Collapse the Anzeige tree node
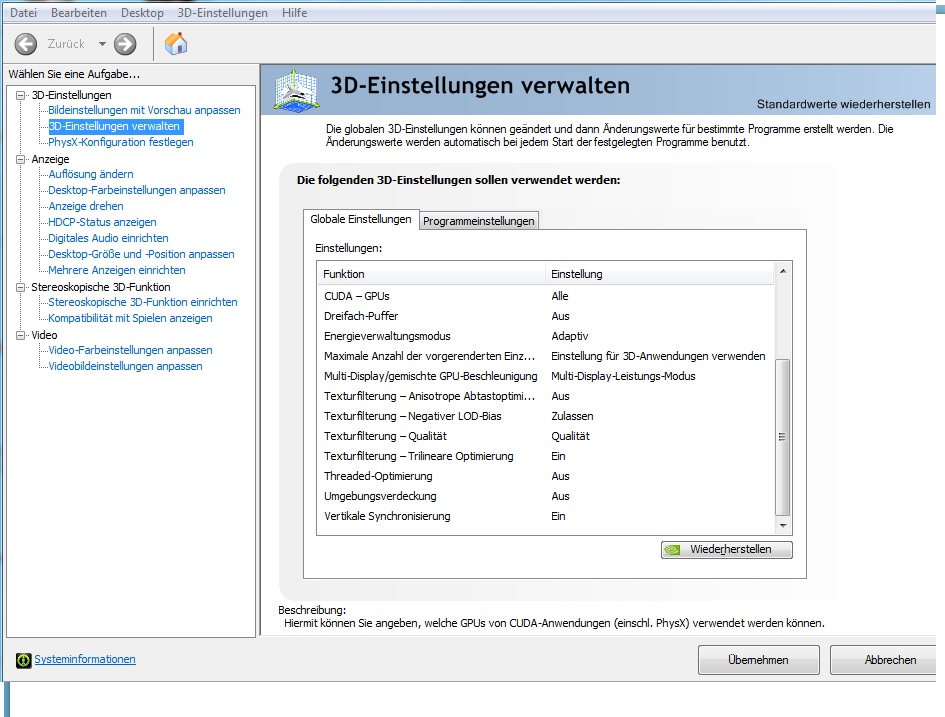This screenshot has width=945, height=717. (x=21, y=159)
